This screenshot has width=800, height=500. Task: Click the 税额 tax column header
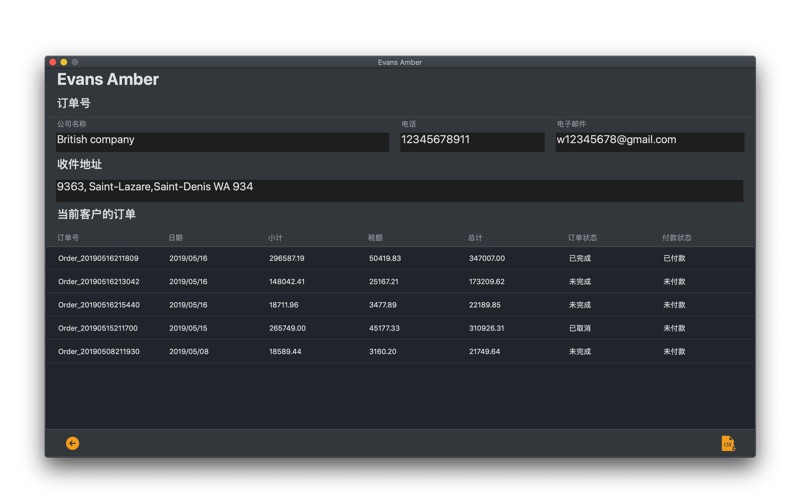coord(376,238)
